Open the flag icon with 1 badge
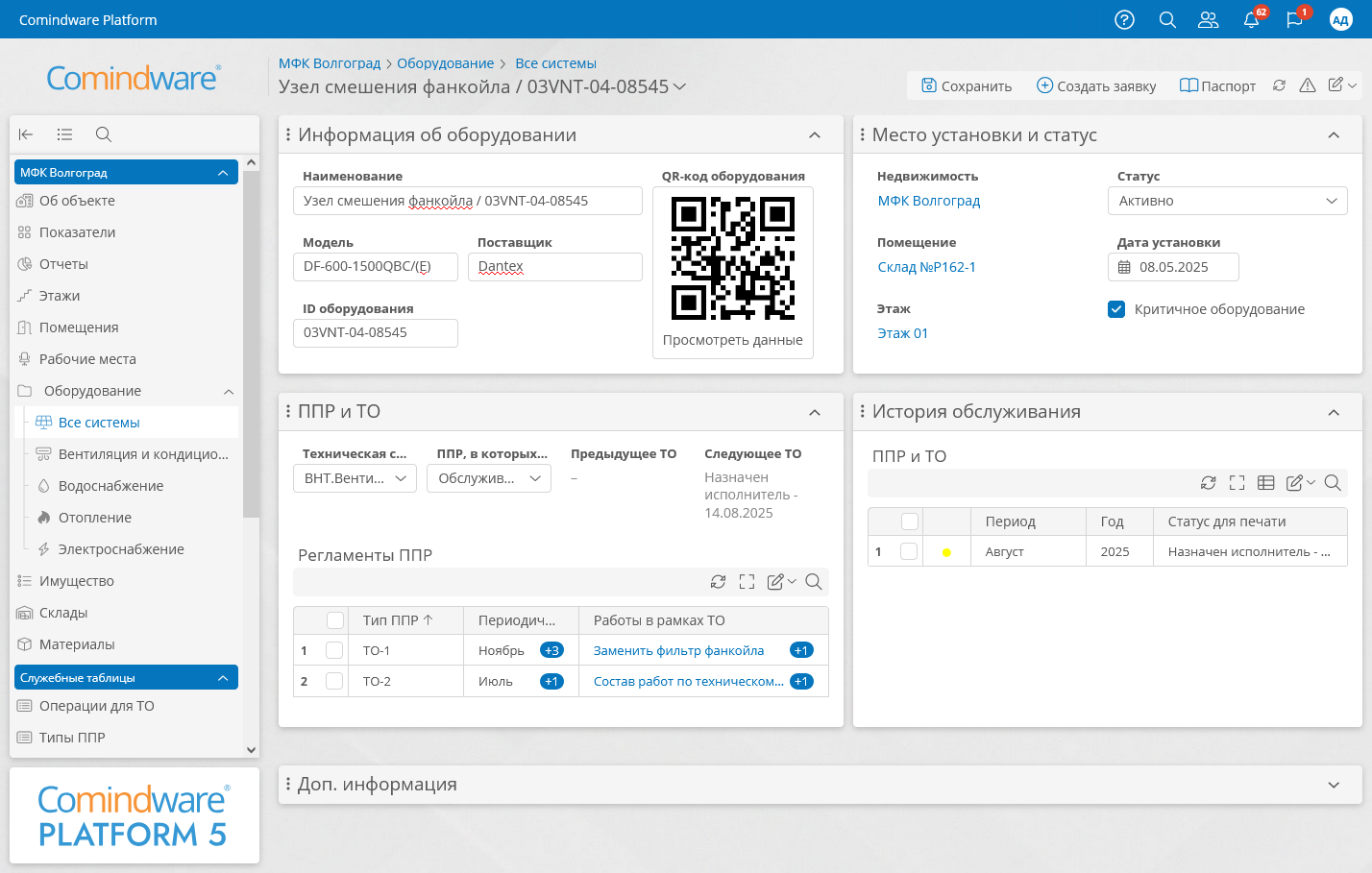This screenshot has height=873, width=1372. coord(1294,20)
